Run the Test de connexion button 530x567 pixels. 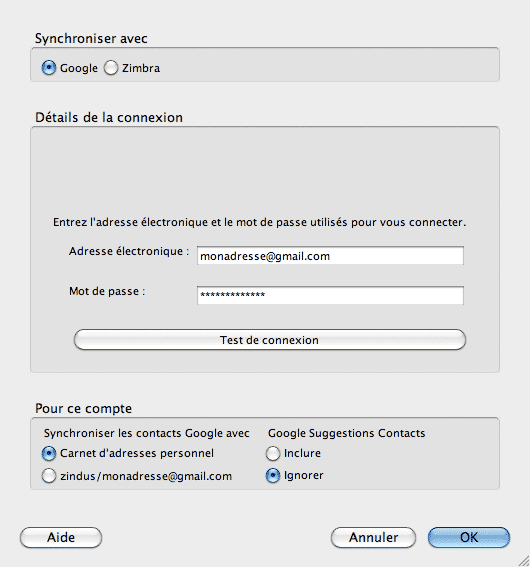point(270,340)
